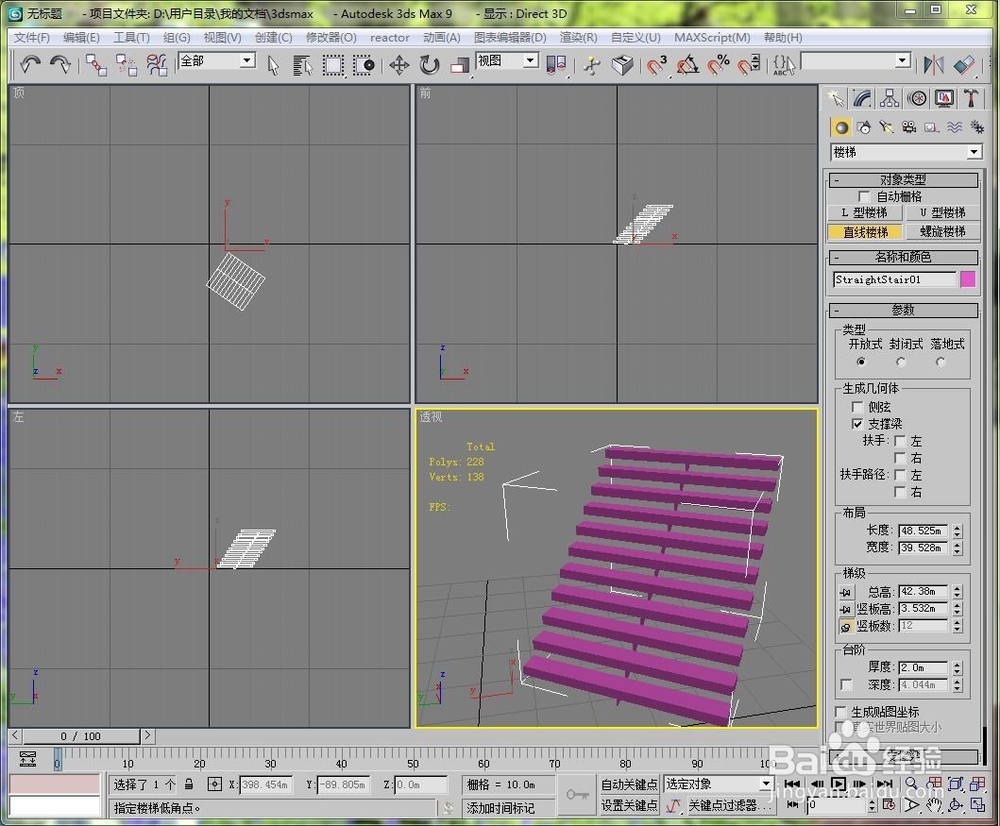
Task: Click the Undo arrow icon
Action: 30,64
